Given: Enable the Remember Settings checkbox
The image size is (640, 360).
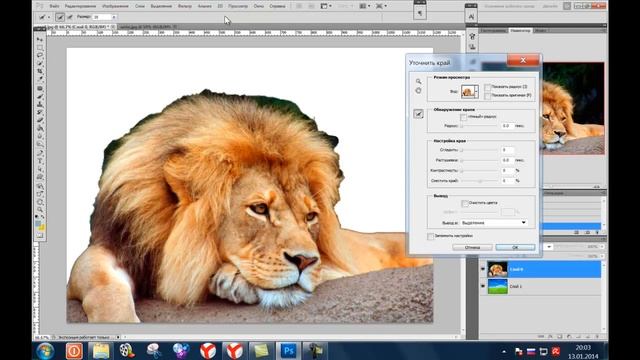Looking at the screenshot, I should pyautogui.click(x=430, y=236).
